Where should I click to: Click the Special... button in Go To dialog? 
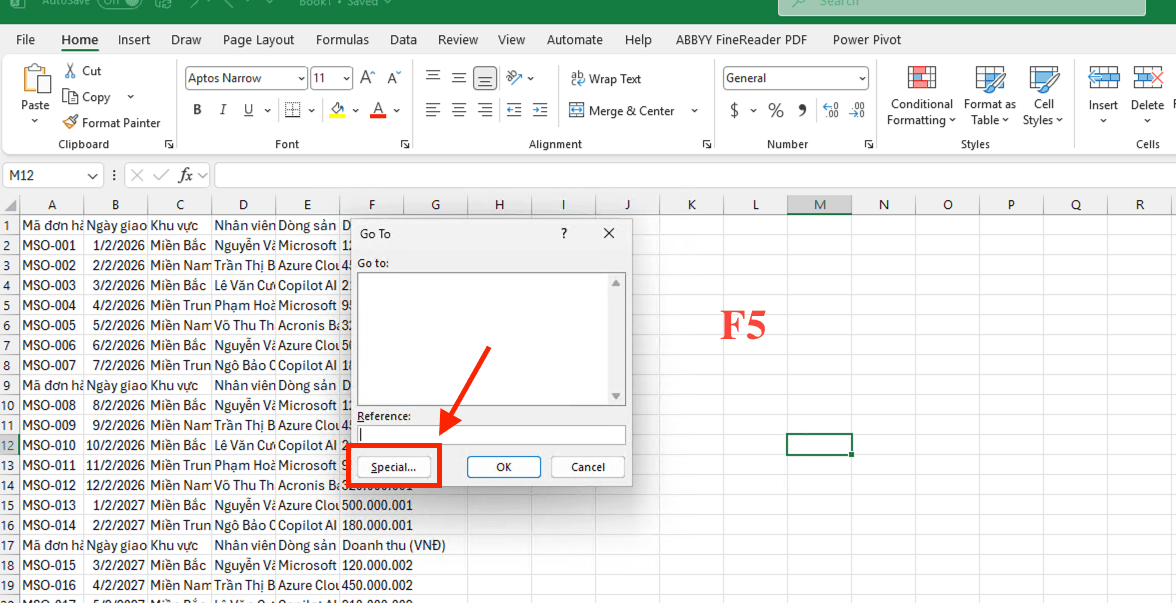click(x=393, y=467)
